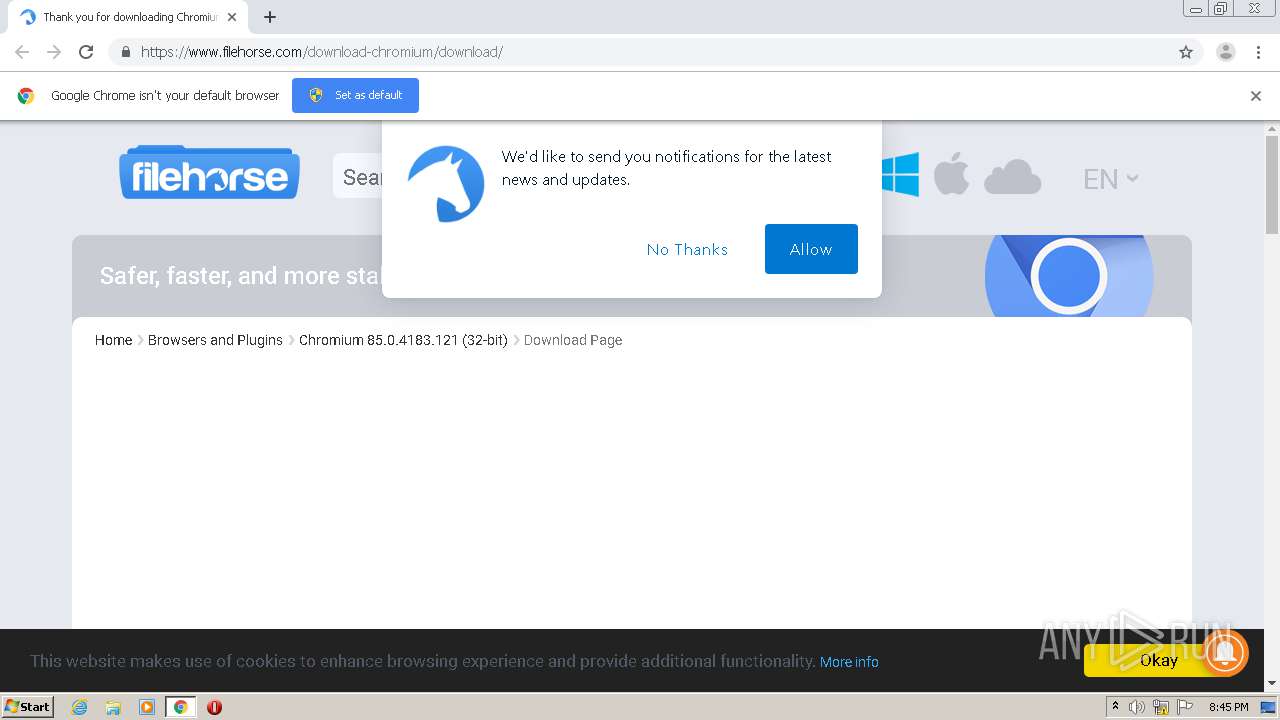Image resolution: width=1280 pixels, height=720 pixels.
Task: Click the browser forward arrow
Action: click(54, 52)
